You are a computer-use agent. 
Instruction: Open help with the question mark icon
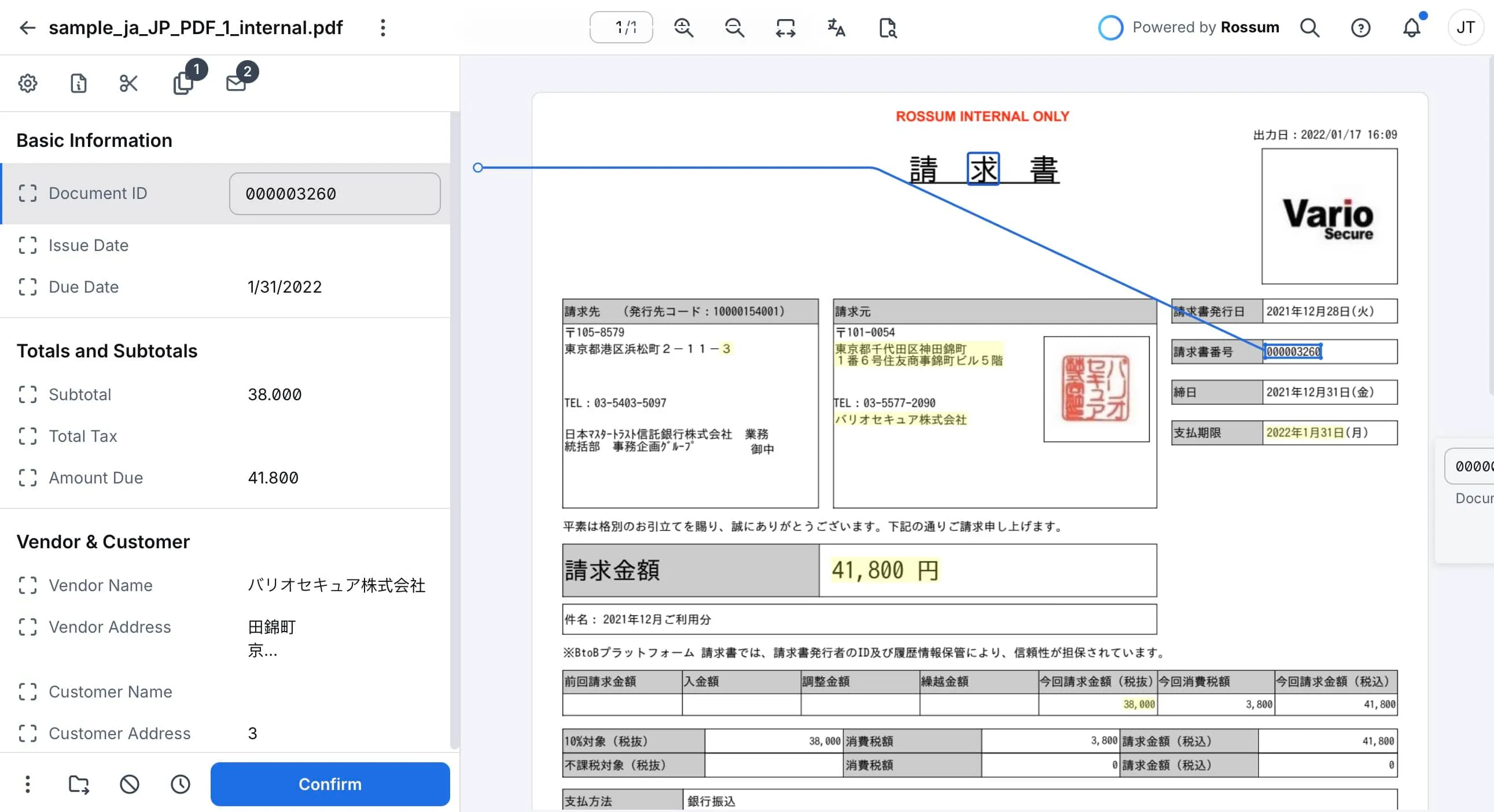tap(1360, 27)
